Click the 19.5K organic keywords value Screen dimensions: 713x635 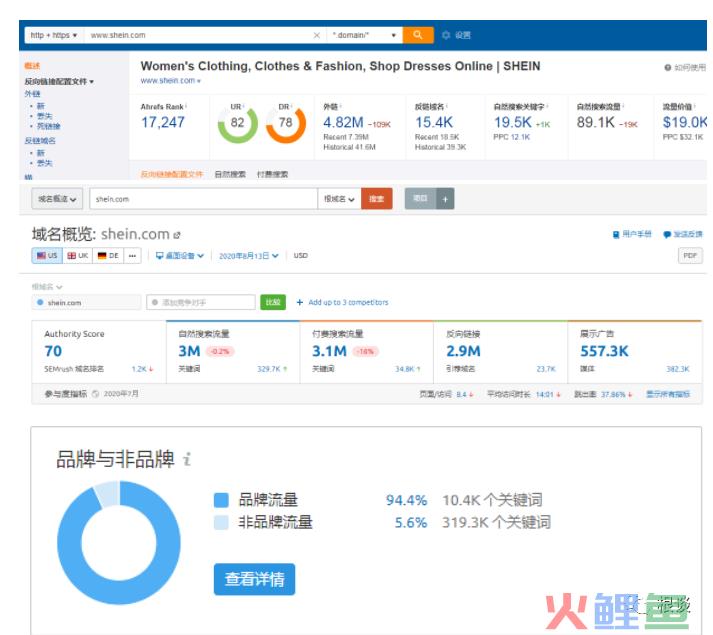512,122
